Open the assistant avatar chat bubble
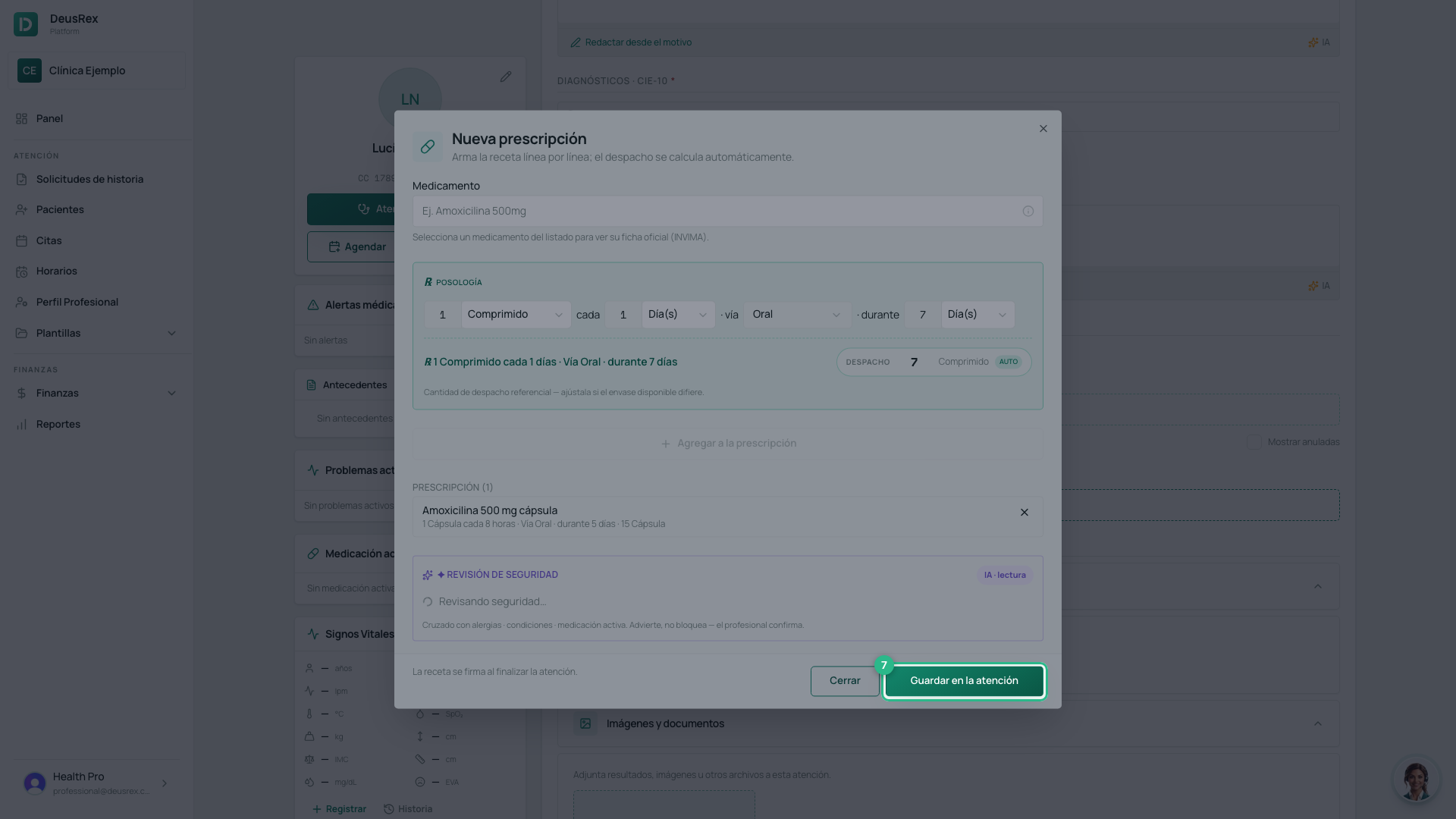This screenshot has width=1456, height=819. [x=1416, y=780]
